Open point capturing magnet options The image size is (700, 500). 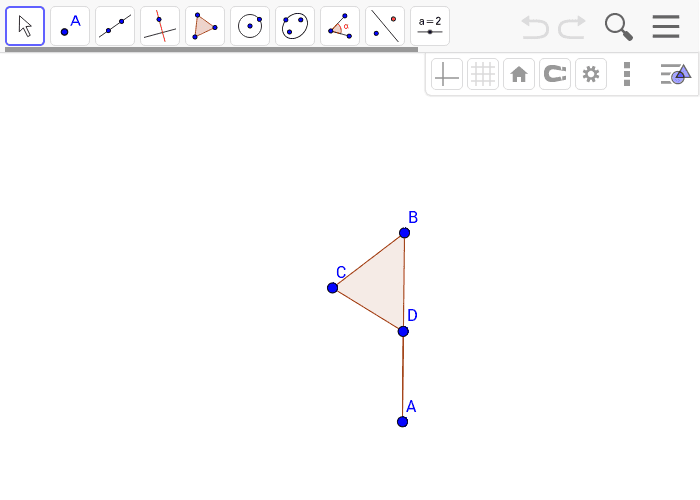click(555, 74)
